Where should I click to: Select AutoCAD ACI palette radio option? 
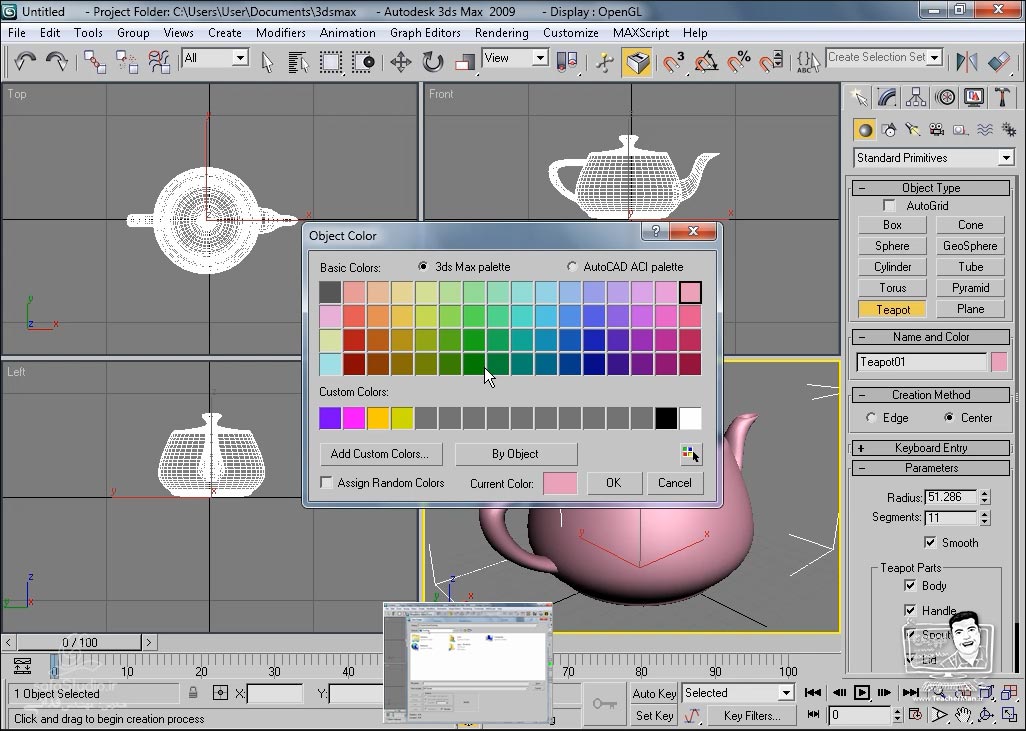(x=572, y=266)
